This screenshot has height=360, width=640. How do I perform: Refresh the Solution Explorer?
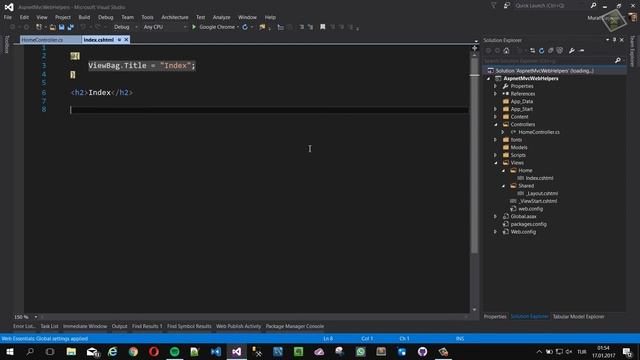click(541, 51)
